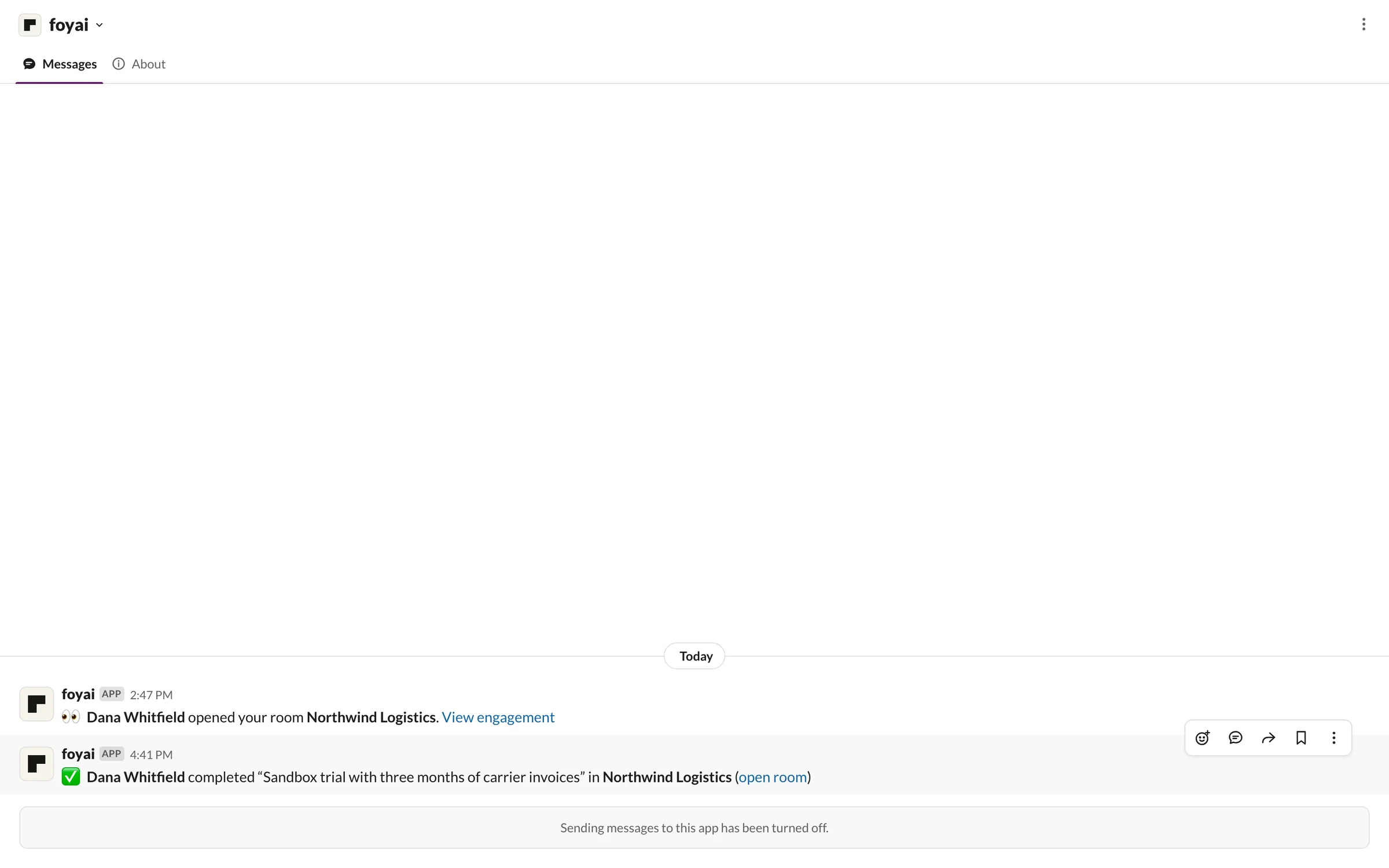The width and height of the screenshot is (1389, 868).
Task: Click the disabled message composer box
Action: point(694,827)
